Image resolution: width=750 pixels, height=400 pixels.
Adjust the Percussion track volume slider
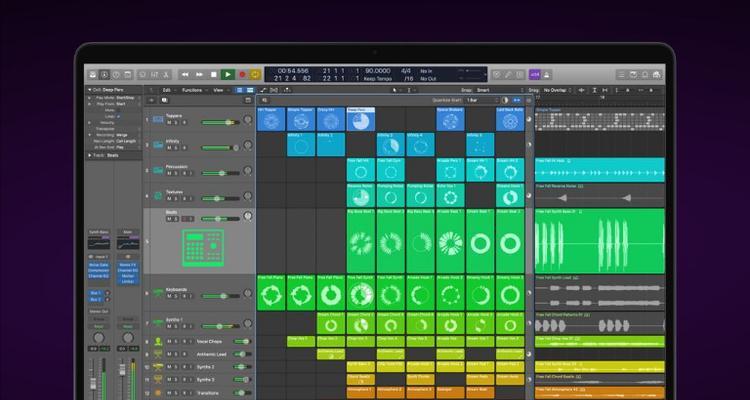coord(221,173)
